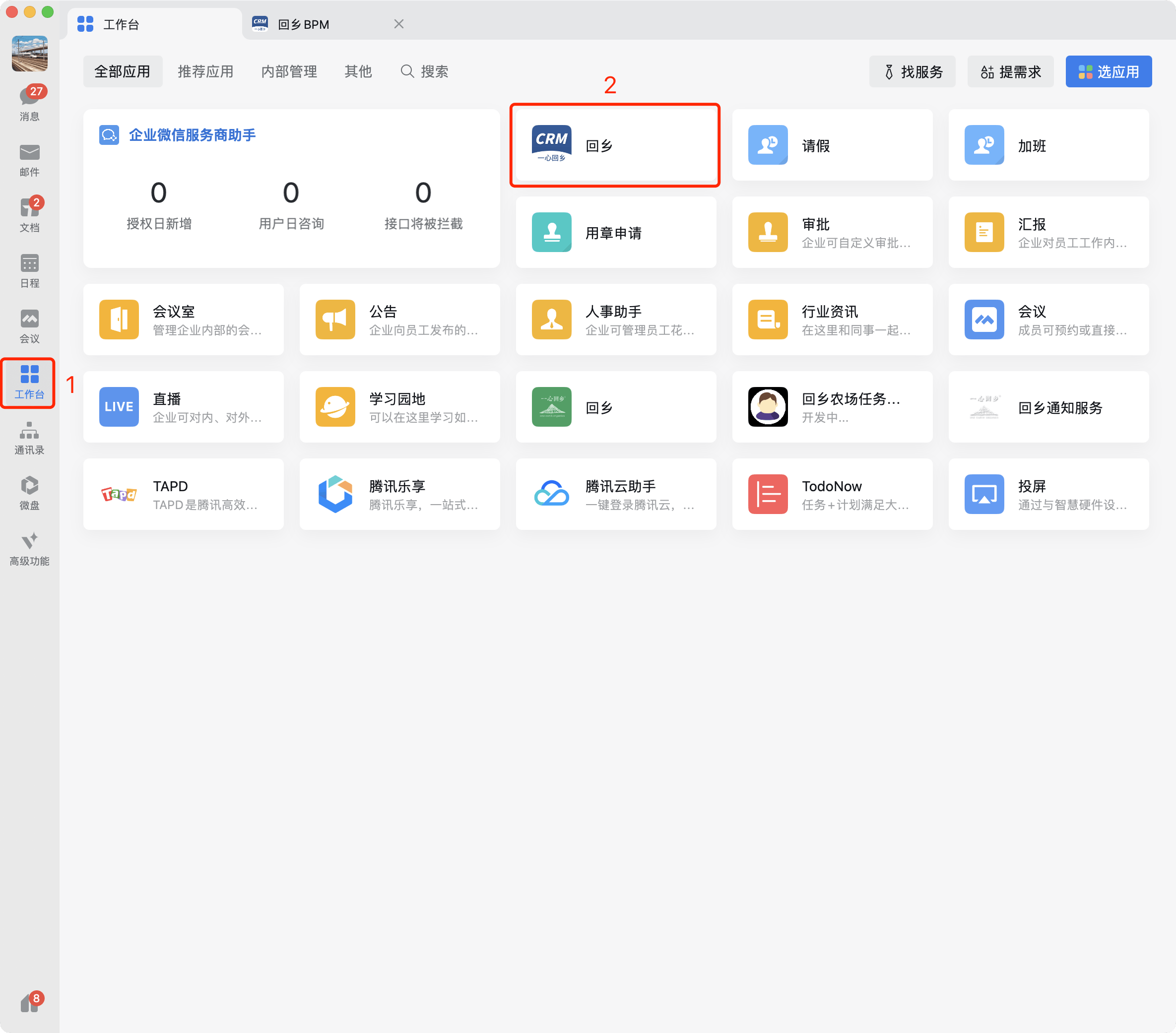Click the 找服务 button
1176x1033 pixels.
tap(913, 71)
